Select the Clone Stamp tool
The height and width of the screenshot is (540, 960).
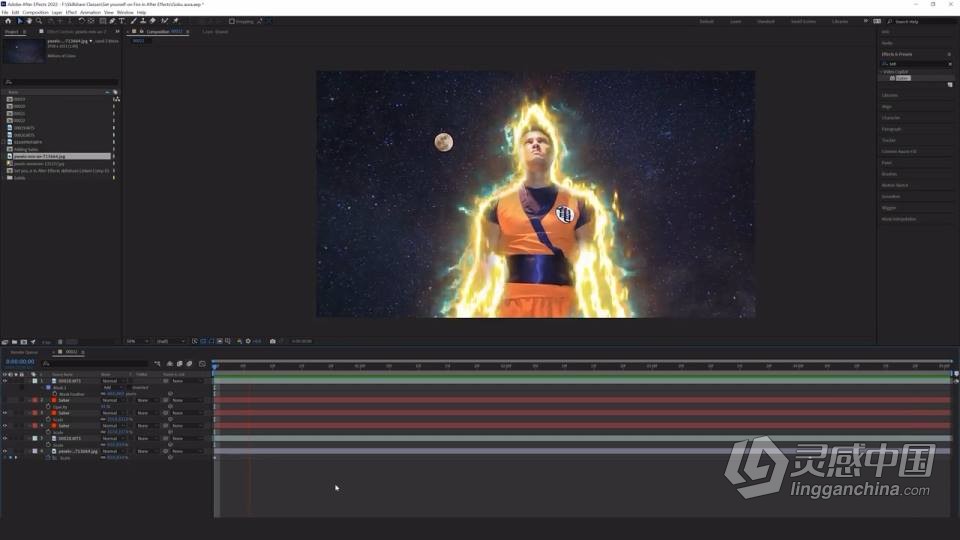pyautogui.click(x=143, y=21)
